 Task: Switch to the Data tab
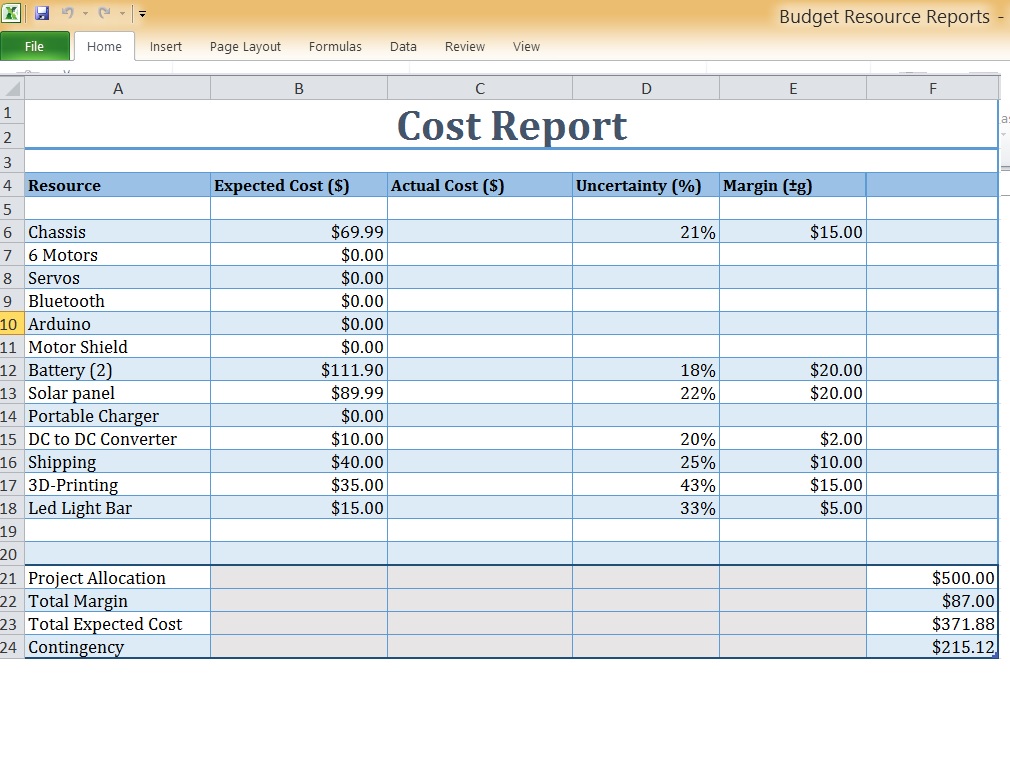point(403,46)
